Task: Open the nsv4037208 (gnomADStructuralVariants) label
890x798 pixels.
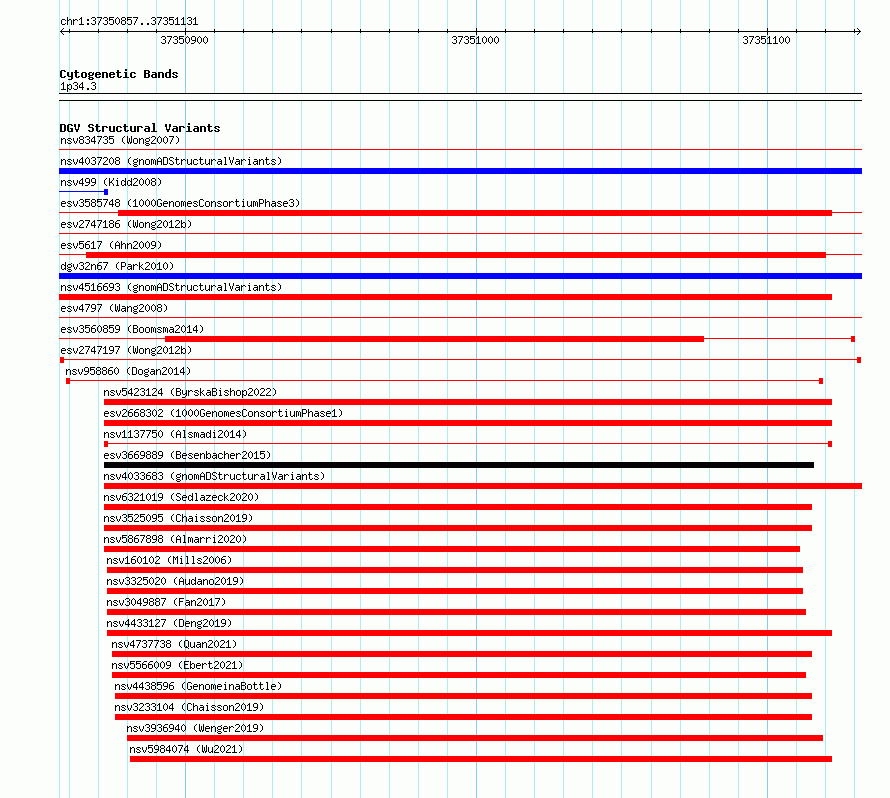Action: (x=171, y=161)
